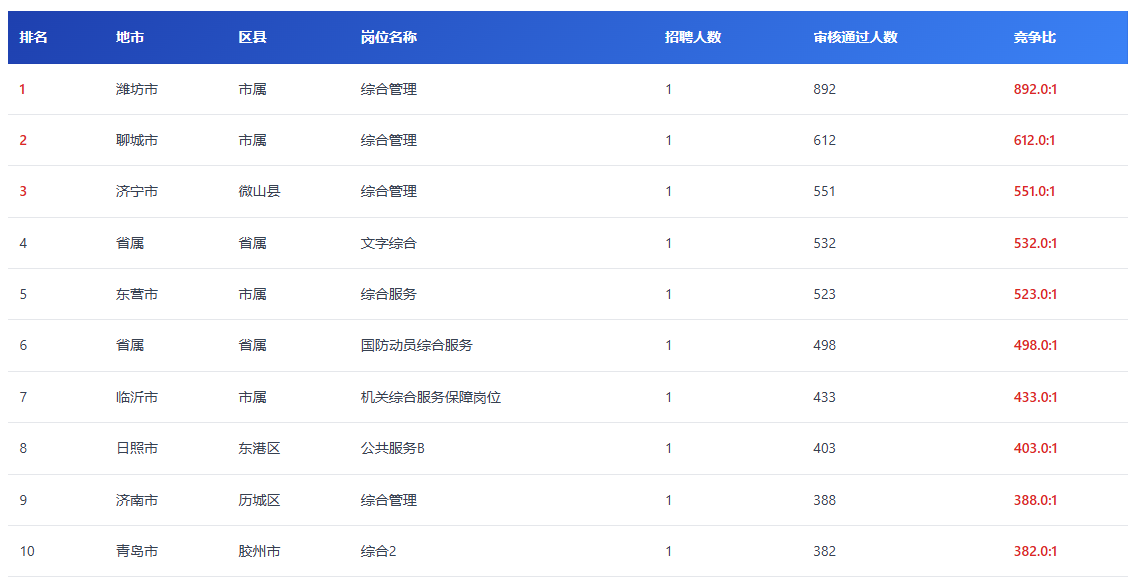Click the 东营市 city cell
The image size is (1144, 585).
point(137,294)
